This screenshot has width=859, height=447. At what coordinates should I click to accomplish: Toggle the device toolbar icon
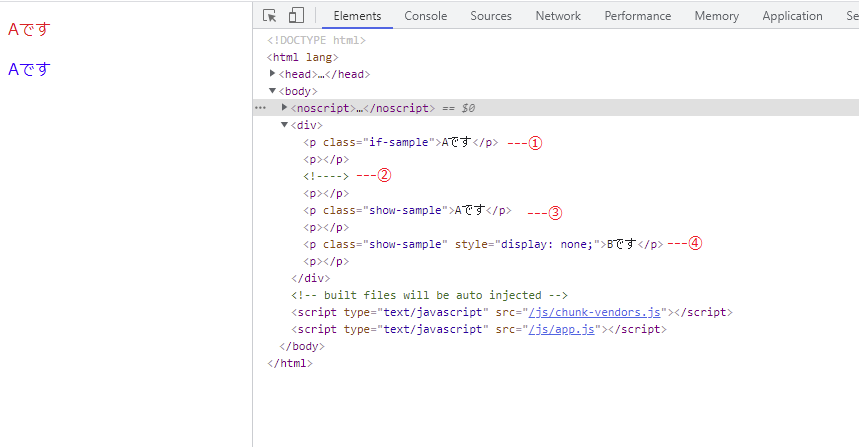296,15
